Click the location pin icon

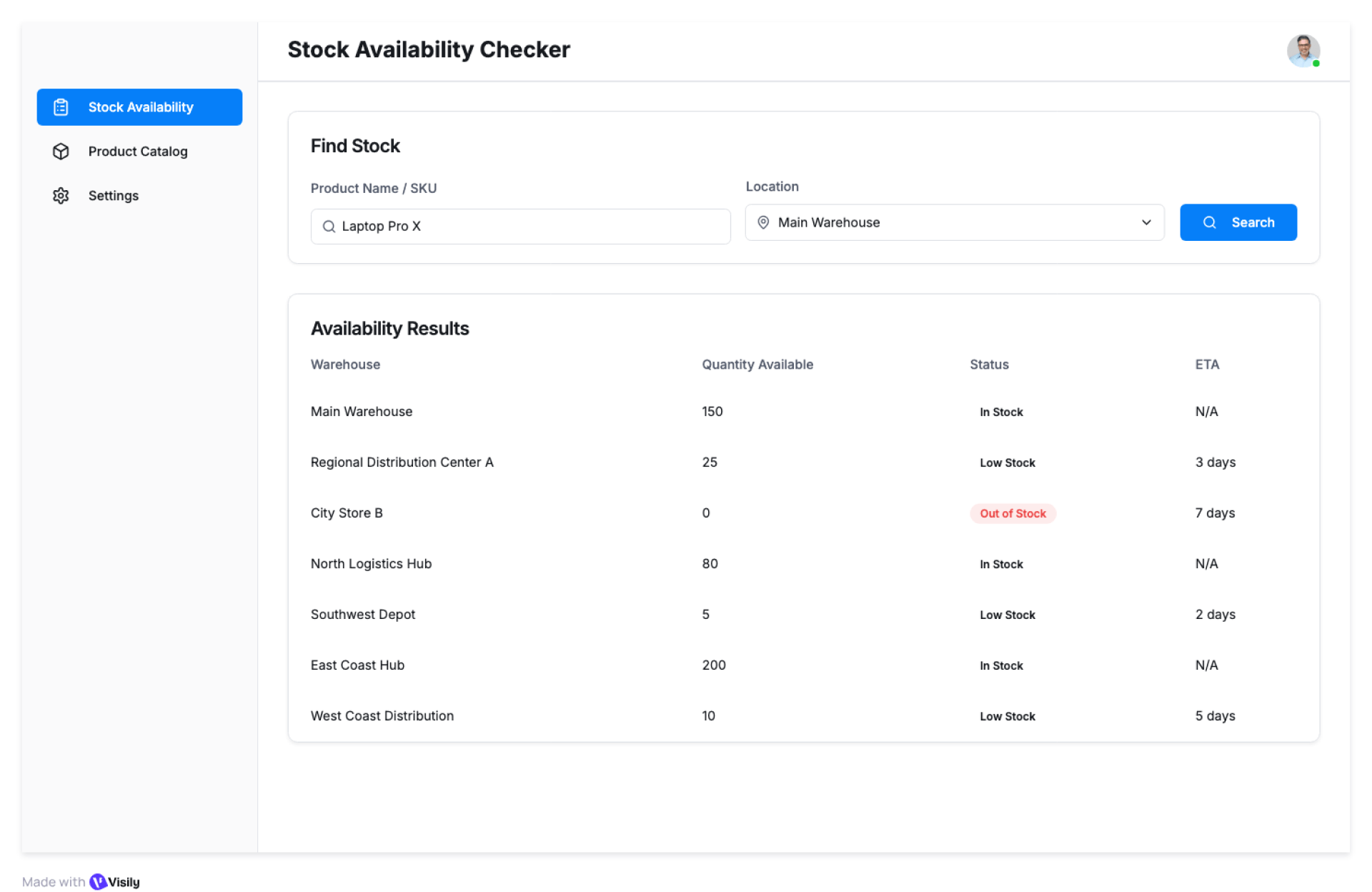(763, 222)
